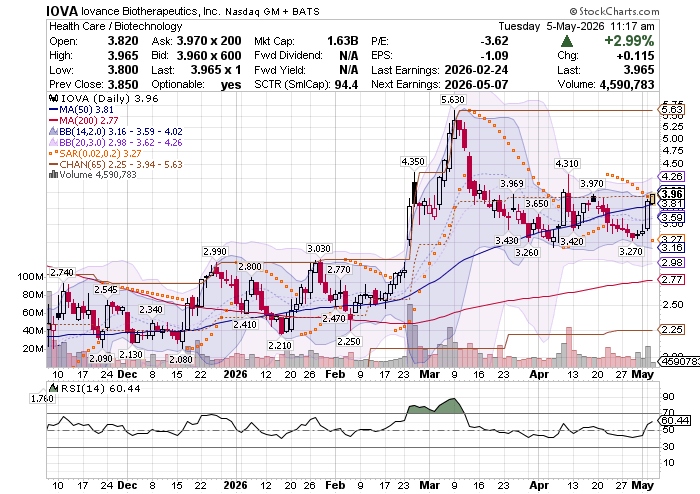
Task: Click the IOVA ticker symbol in the header
Action: tap(62, 11)
